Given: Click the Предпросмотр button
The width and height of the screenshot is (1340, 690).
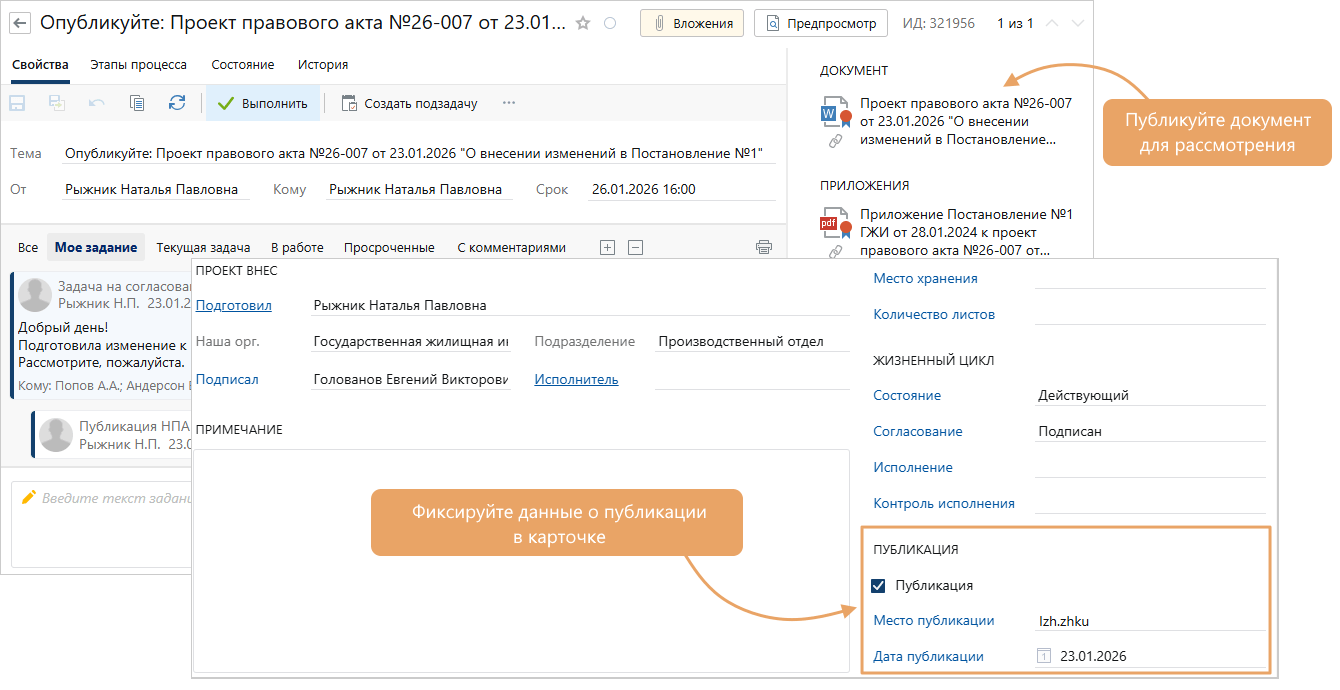Looking at the screenshot, I should pos(820,23).
